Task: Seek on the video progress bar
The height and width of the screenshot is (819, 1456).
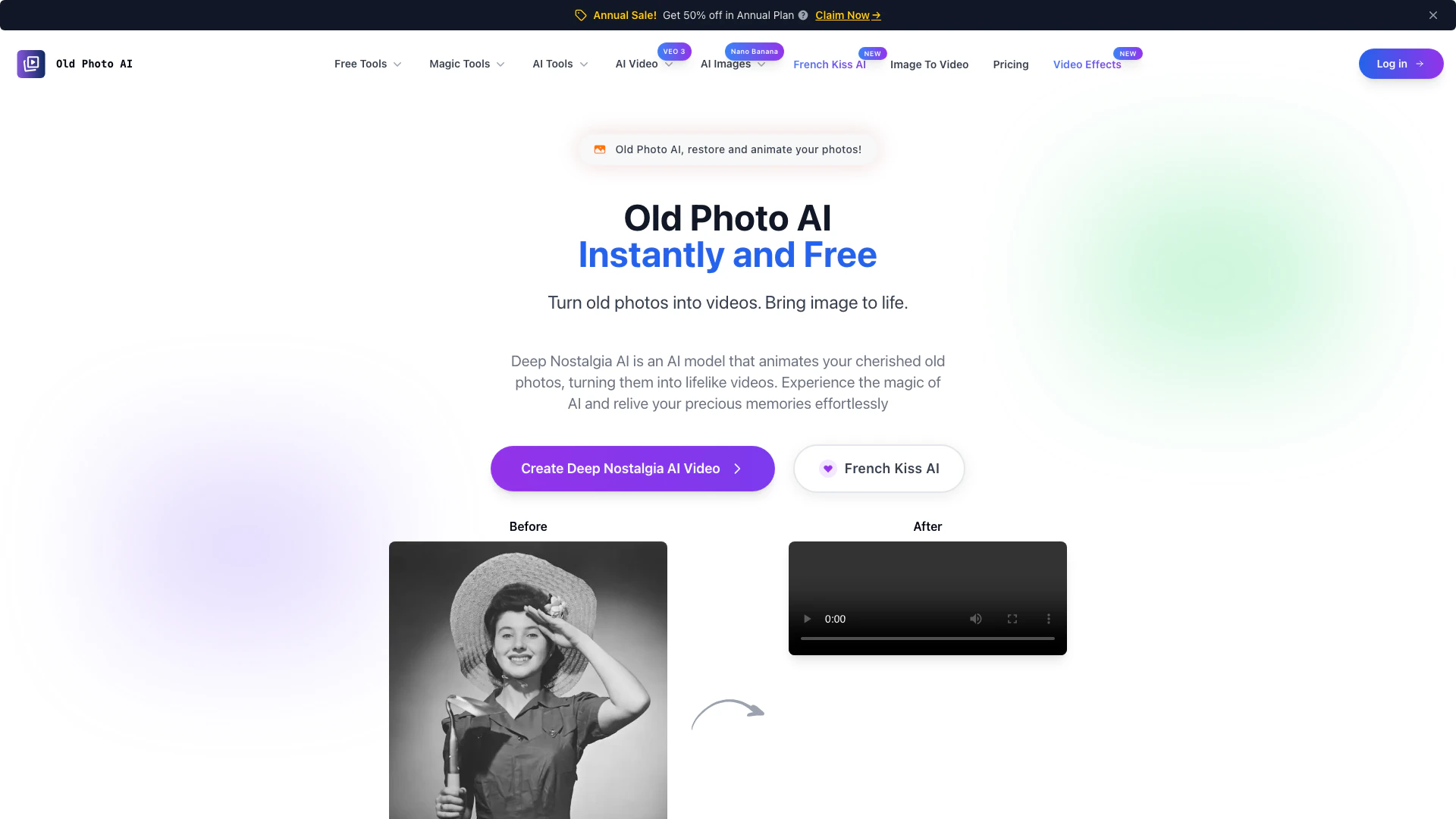Action: (927, 639)
